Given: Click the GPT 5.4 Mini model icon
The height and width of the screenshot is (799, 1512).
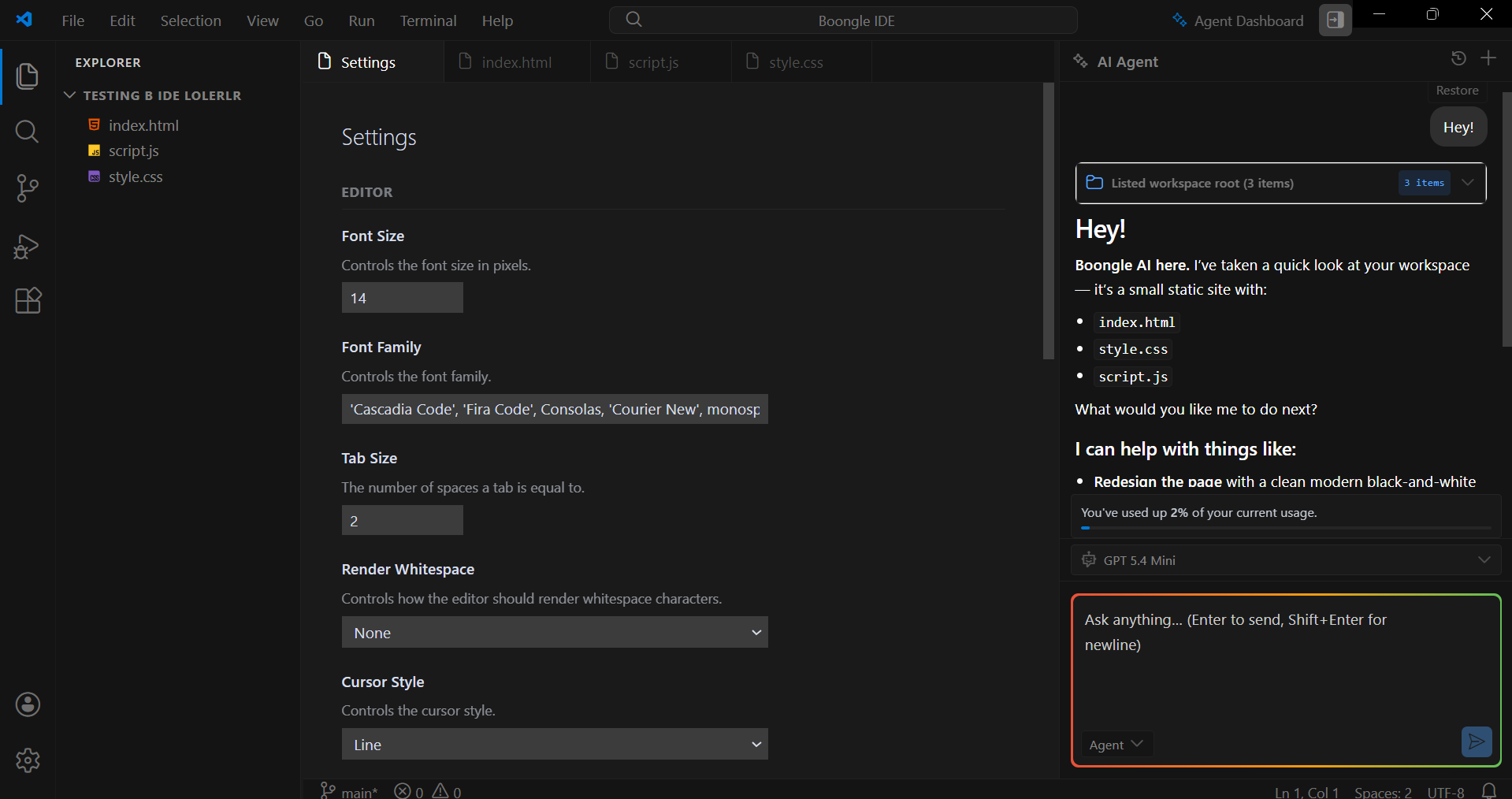Looking at the screenshot, I should click(x=1089, y=559).
